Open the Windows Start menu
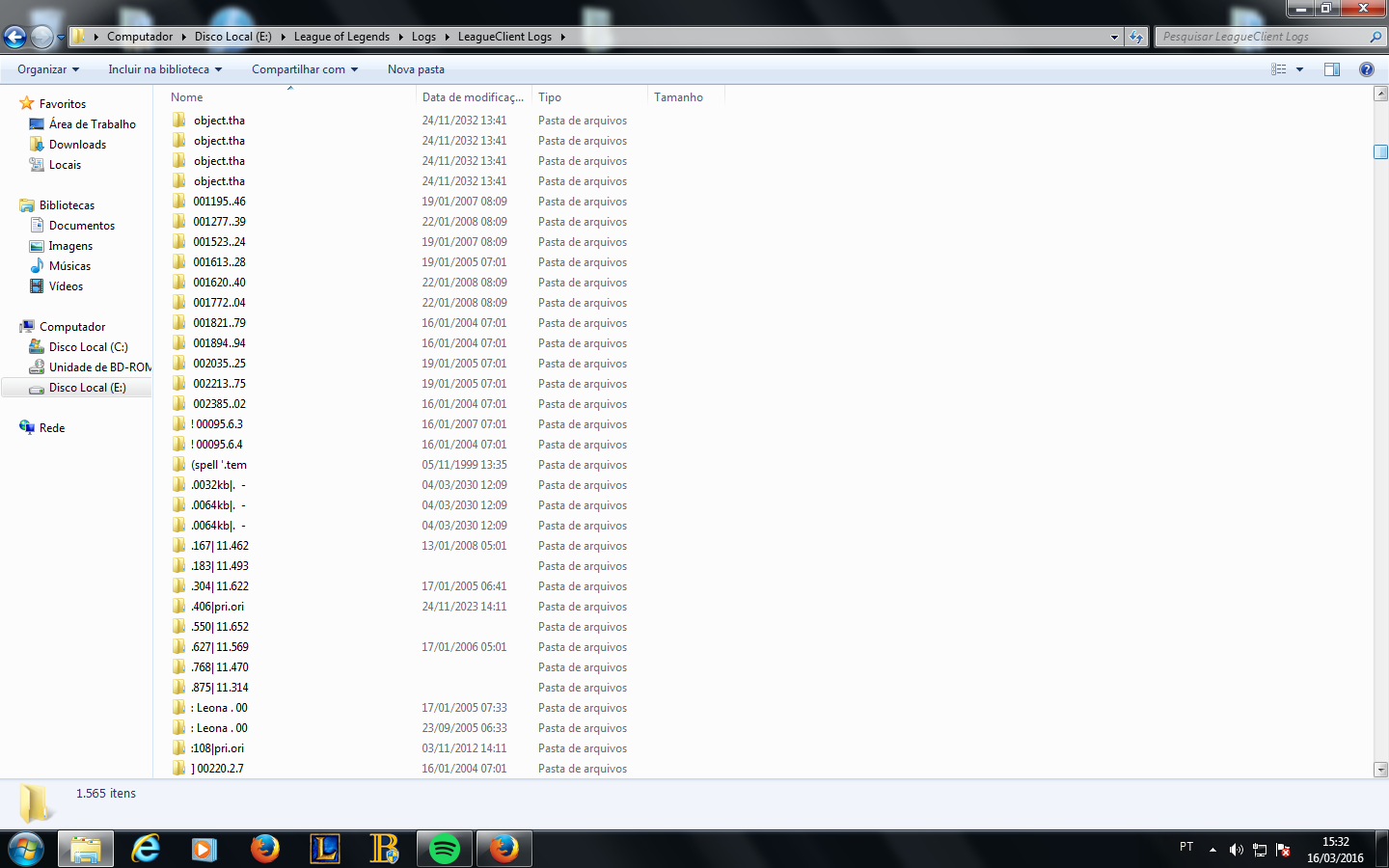Image resolution: width=1389 pixels, height=868 pixels. (26, 849)
